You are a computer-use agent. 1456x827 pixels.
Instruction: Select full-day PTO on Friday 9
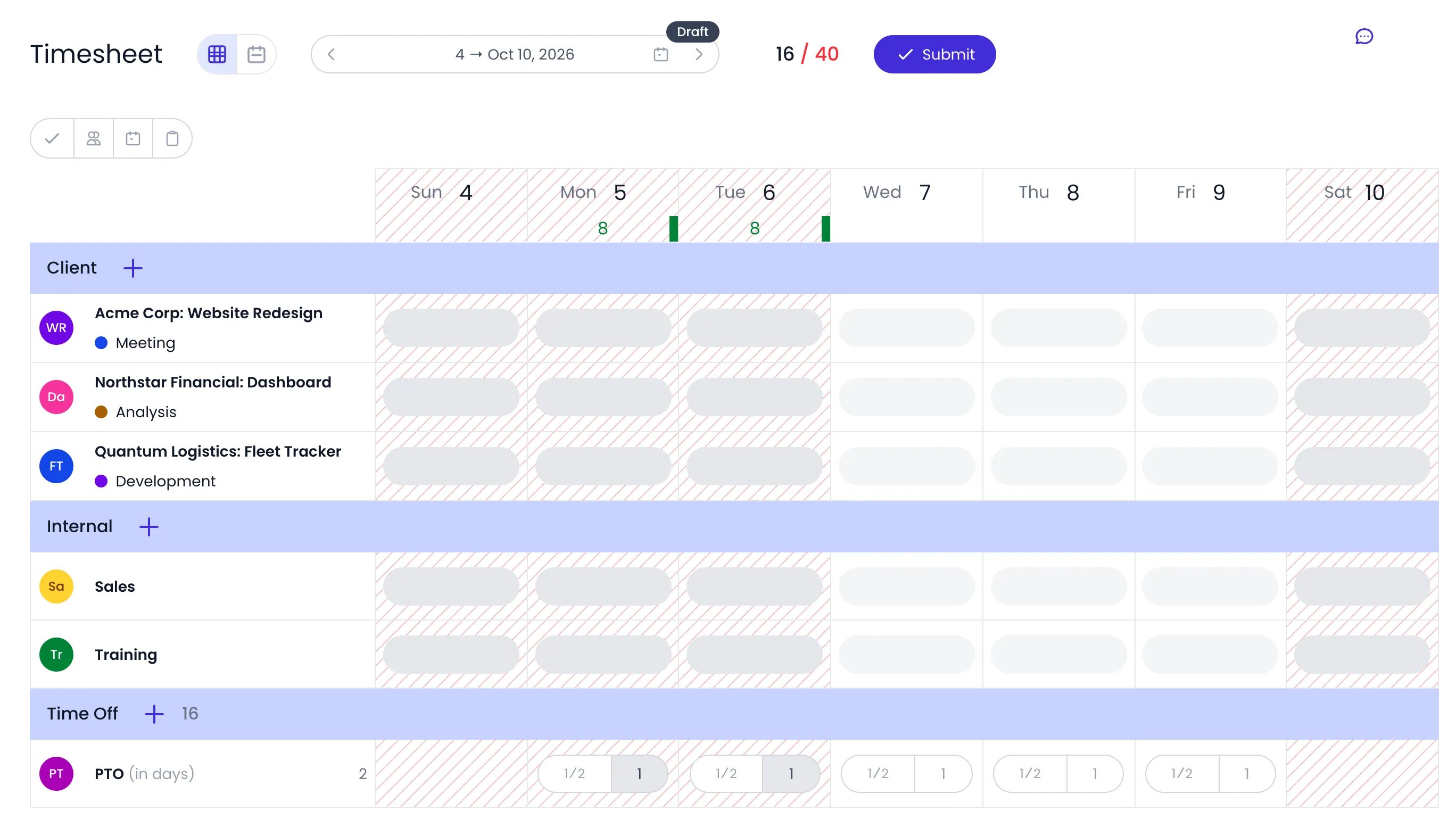pyautogui.click(x=1247, y=774)
